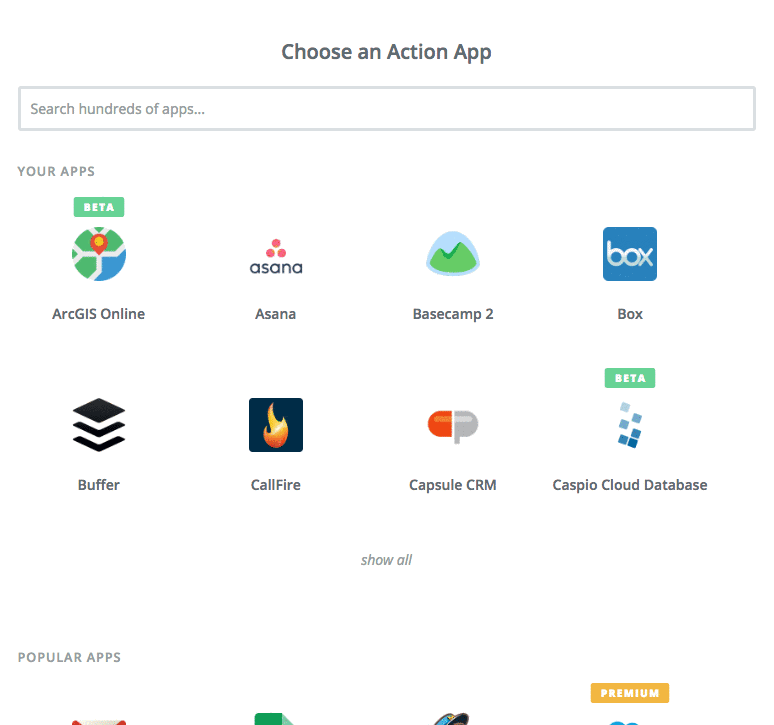Screen dimensions: 774x725
Task: Click in the Search hundreds of apps field
Action: [387, 109]
